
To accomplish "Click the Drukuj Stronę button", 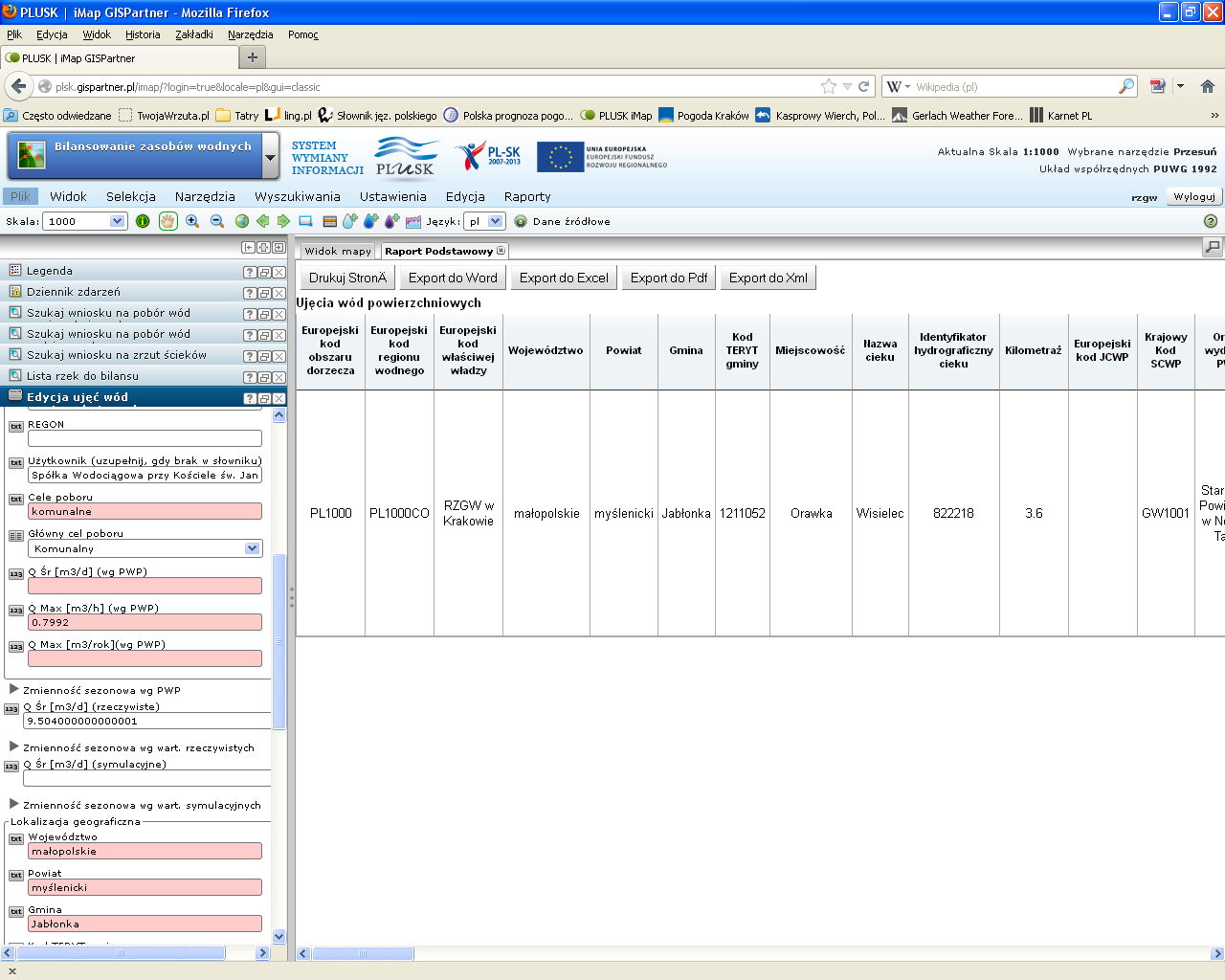I will (347, 278).
